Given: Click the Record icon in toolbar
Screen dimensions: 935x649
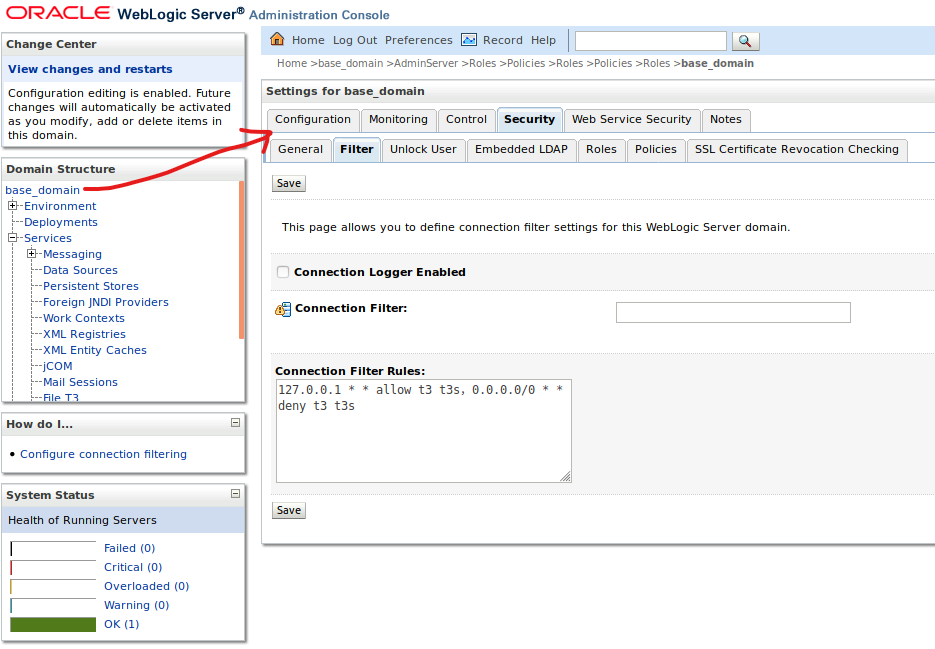Looking at the screenshot, I should point(469,40).
